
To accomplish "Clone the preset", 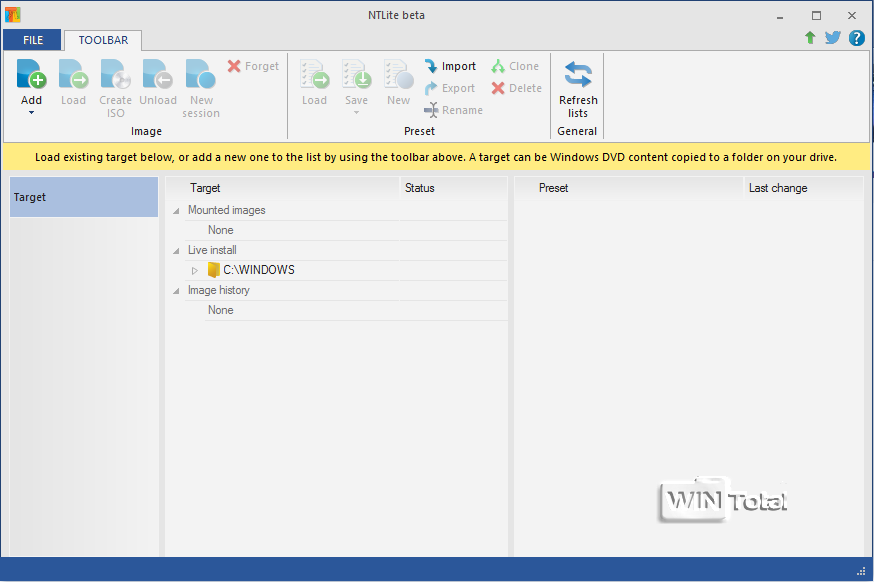I will click(x=515, y=66).
